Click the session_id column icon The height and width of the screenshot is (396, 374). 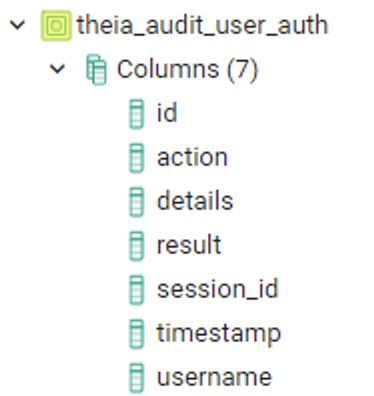point(137,290)
